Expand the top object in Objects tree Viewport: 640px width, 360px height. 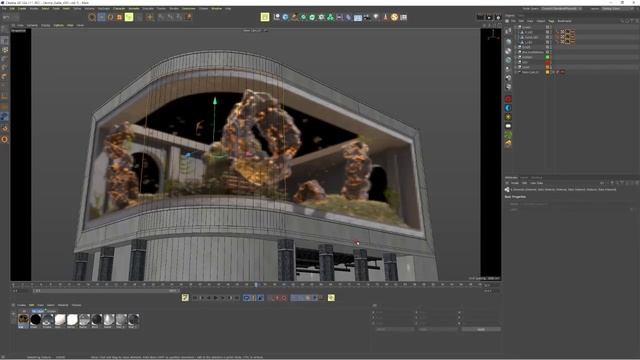[x=516, y=27]
